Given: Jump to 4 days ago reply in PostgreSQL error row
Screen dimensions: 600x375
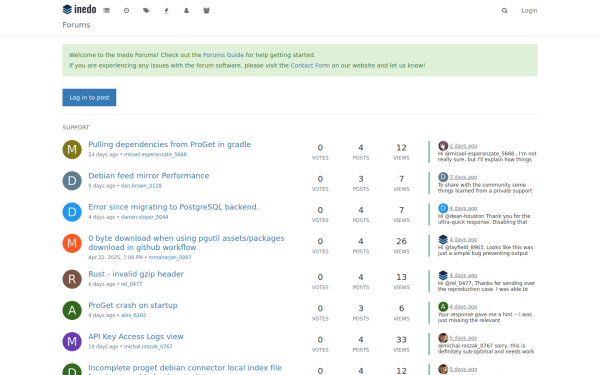Looking at the screenshot, I should (x=463, y=209).
